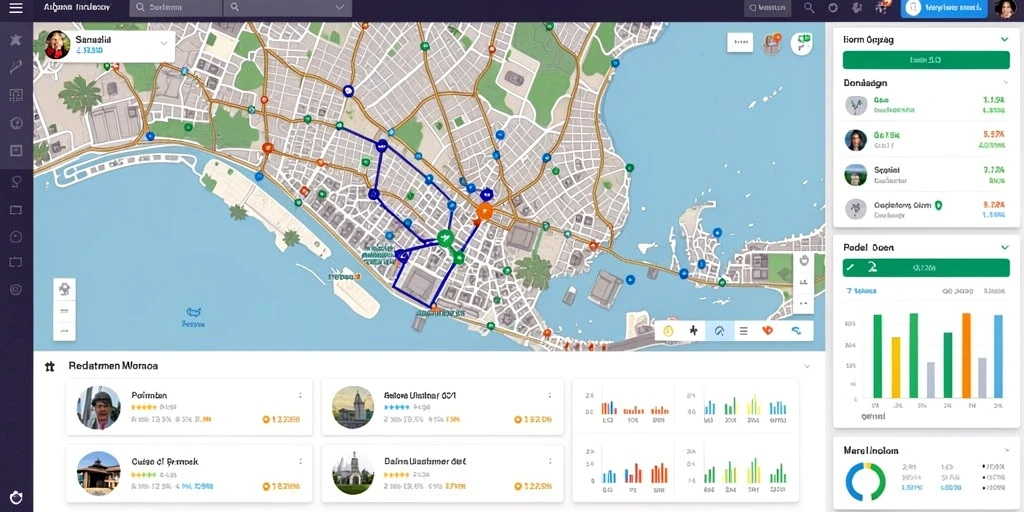Click the magnifier icon in the top-right header
Image resolution: width=1024 pixels, height=512 pixels.
click(x=809, y=8)
